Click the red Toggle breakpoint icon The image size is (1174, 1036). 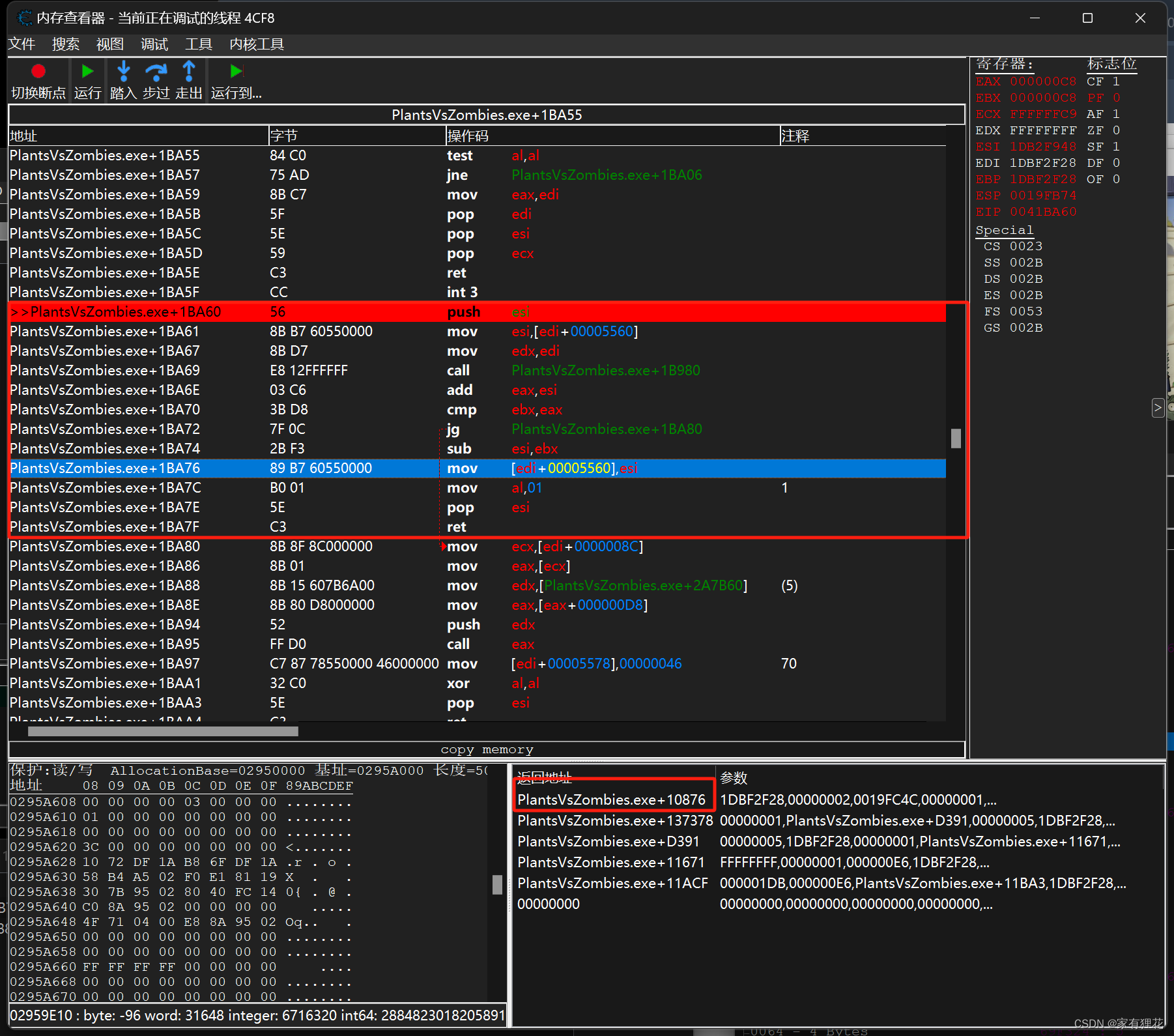point(38,71)
